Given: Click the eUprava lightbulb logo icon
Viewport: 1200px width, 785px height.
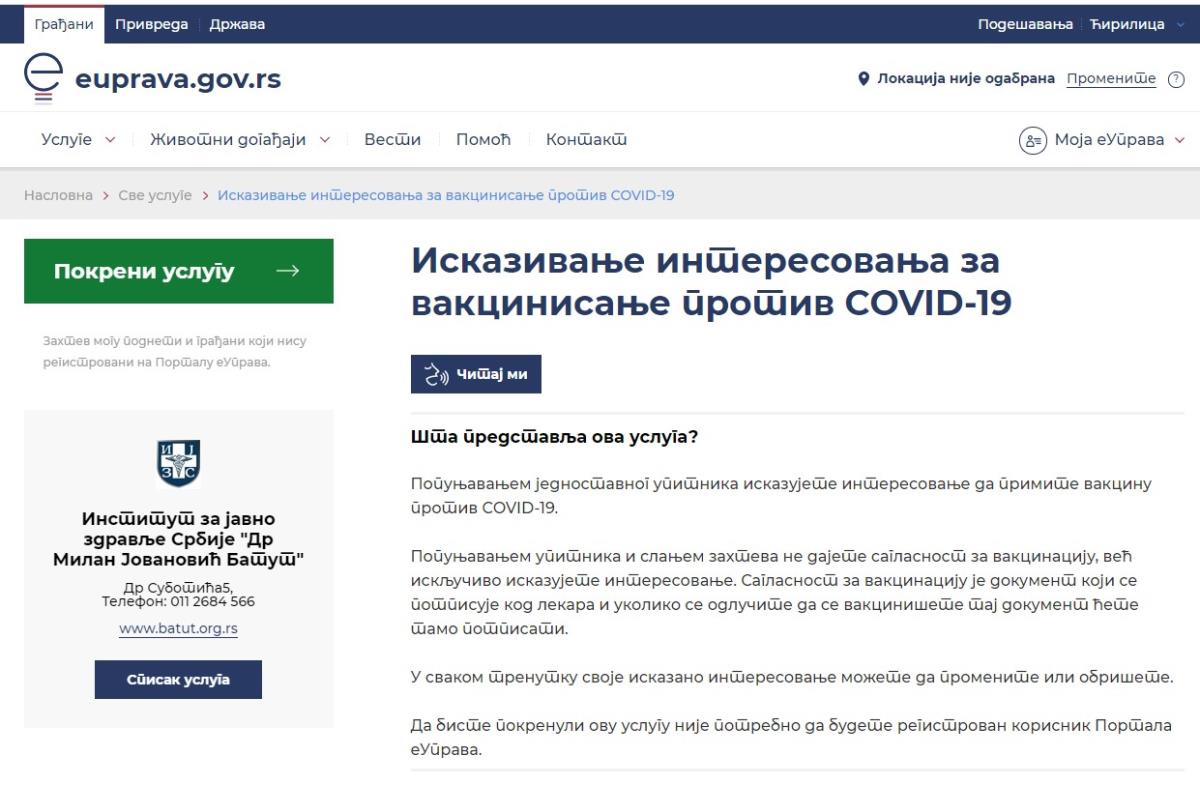Looking at the screenshot, I should tap(43, 78).
